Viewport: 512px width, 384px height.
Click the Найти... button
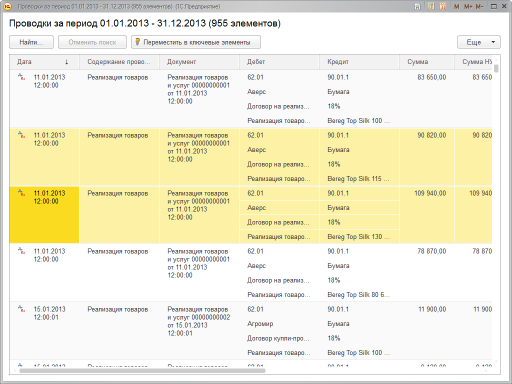pos(31,42)
